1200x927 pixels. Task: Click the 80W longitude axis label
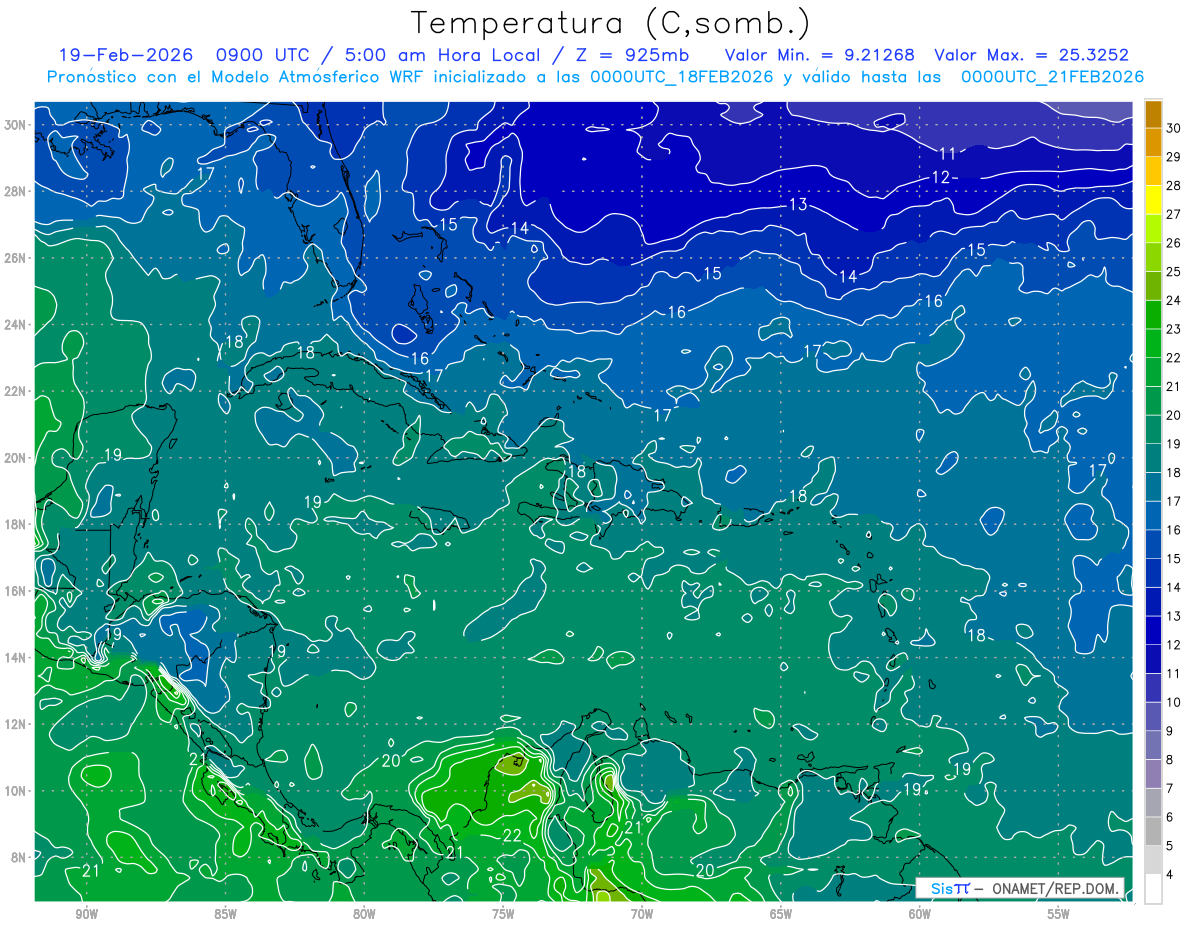[x=364, y=914]
